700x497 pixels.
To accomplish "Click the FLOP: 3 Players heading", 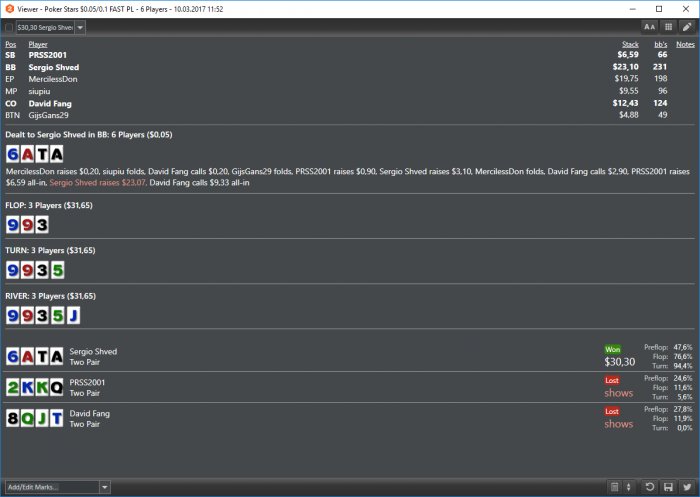I will tap(49, 205).
